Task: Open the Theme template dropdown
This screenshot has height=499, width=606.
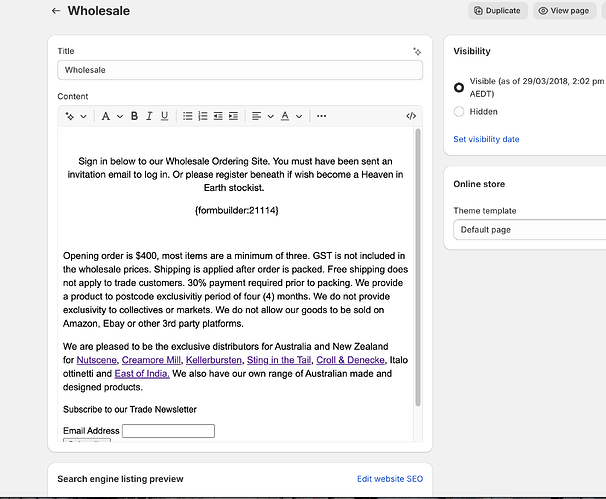Action: pyautogui.click(x=529, y=230)
